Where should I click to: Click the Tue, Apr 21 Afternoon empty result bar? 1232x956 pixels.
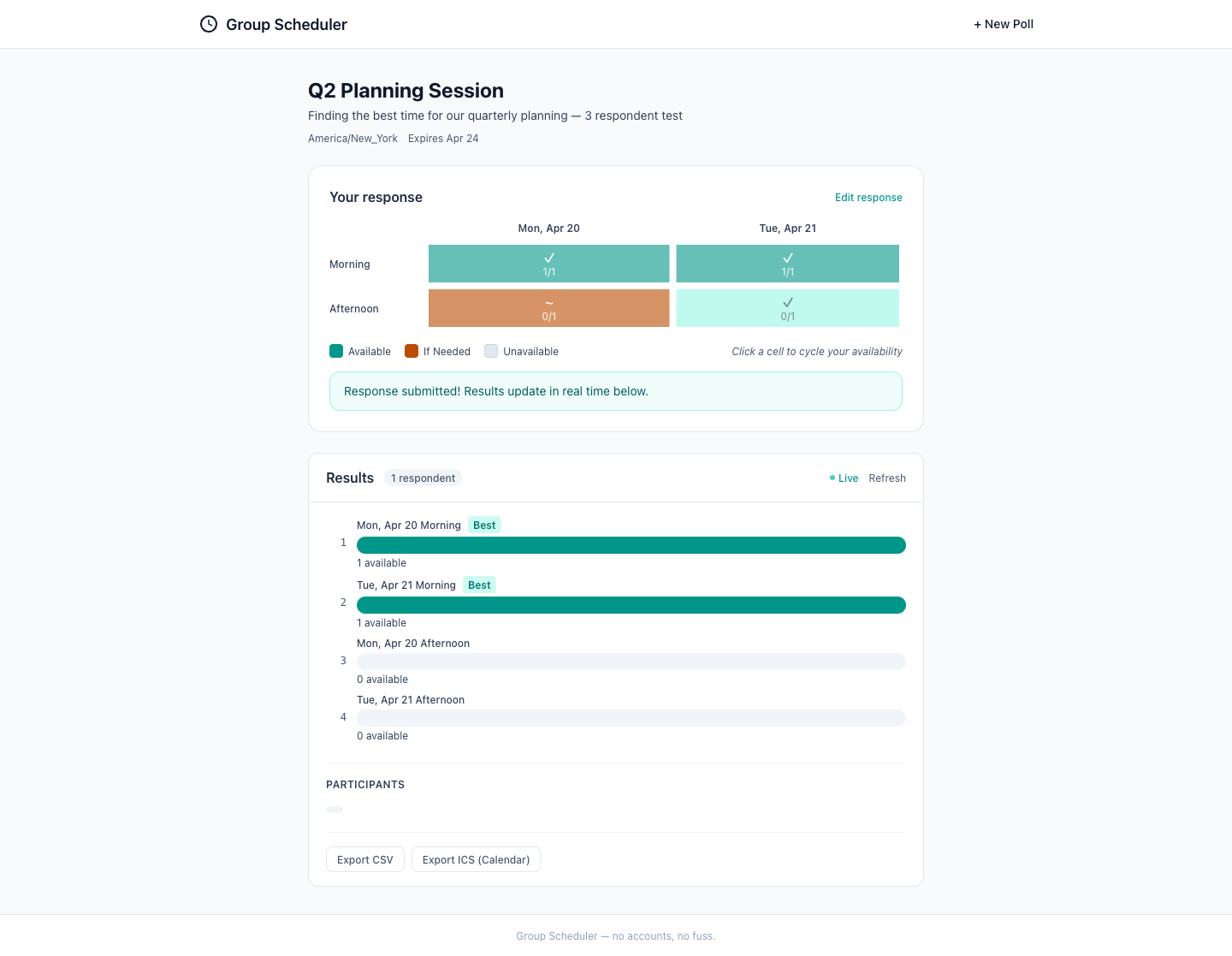631,718
